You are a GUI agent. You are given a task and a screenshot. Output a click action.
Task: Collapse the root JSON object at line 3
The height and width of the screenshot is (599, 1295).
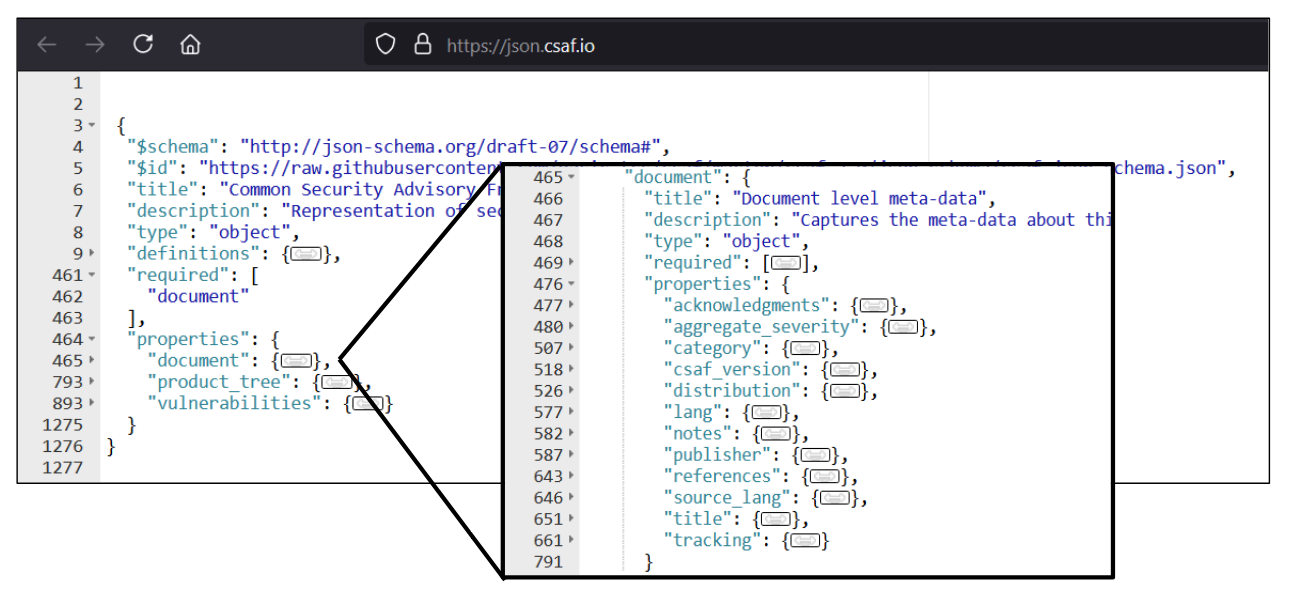click(91, 125)
